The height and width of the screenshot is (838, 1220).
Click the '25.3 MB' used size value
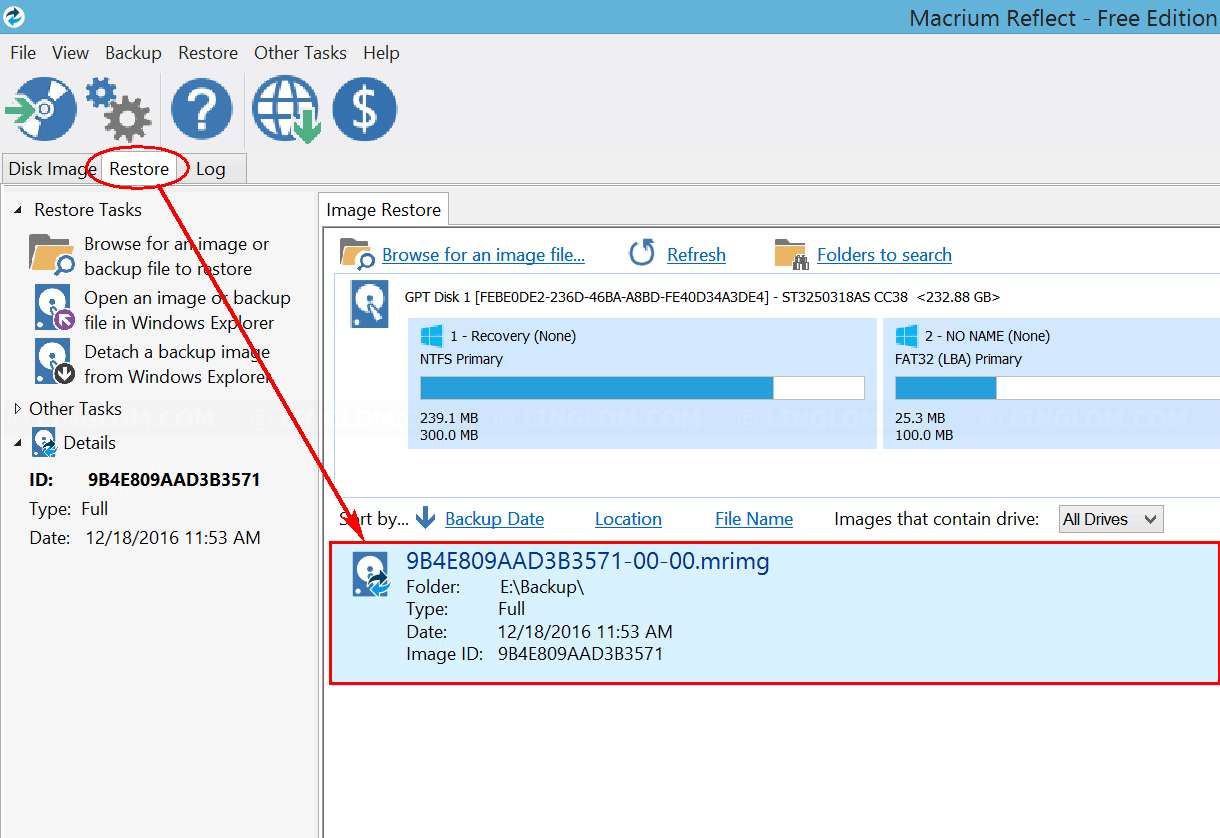pyautogui.click(x=920, y=418)
